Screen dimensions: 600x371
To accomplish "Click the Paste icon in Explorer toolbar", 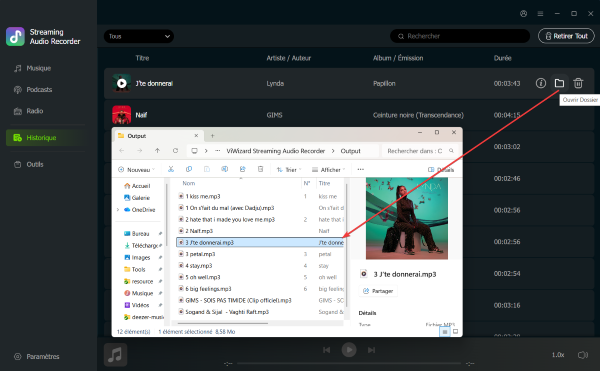I will click(x=207, y=169).
